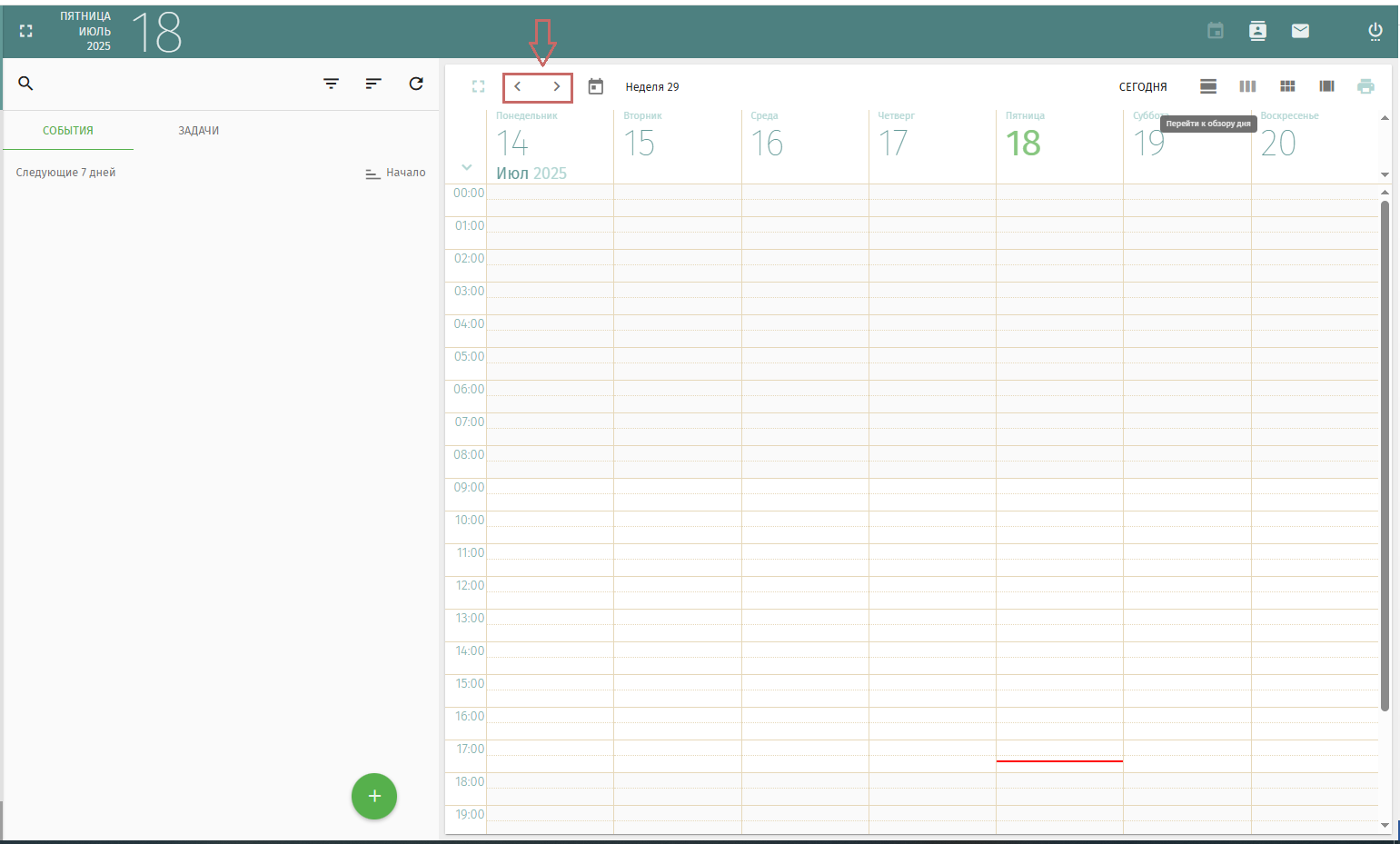Screen dimensions: 1400x844
Task: Refresh the events list
Action: tap(416, 84)
